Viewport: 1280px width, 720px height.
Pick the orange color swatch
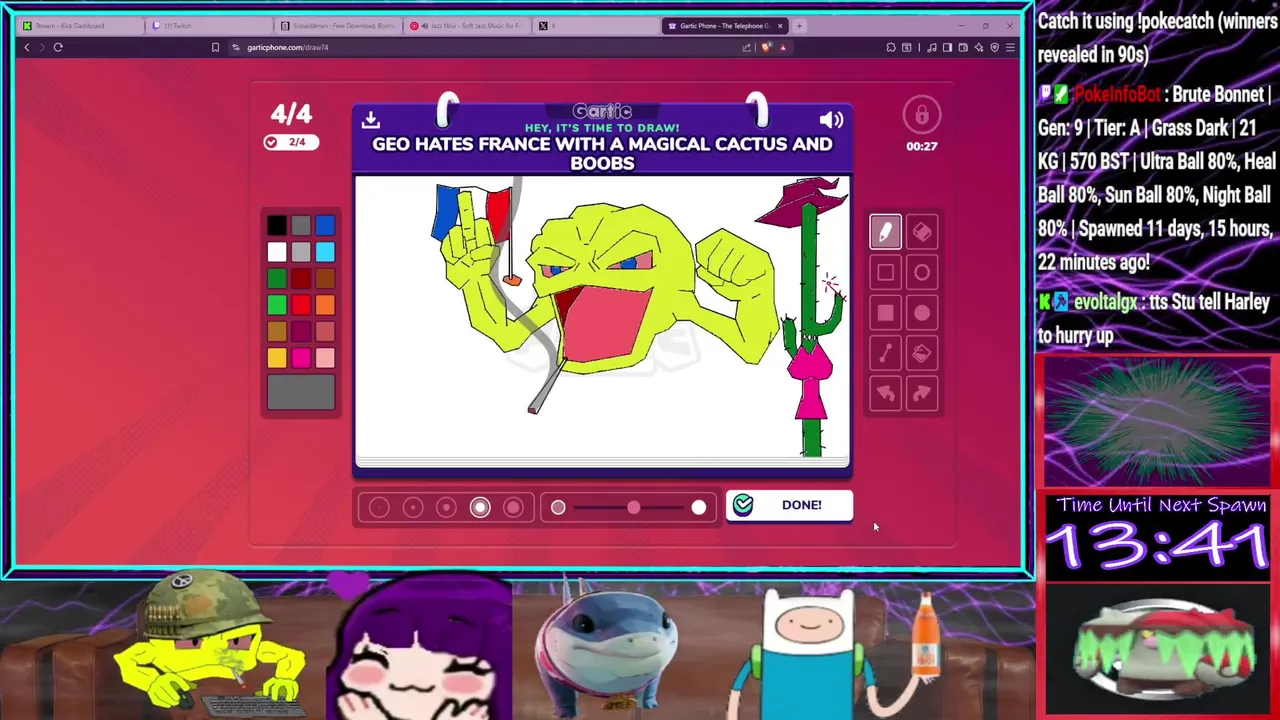point(325,305)
